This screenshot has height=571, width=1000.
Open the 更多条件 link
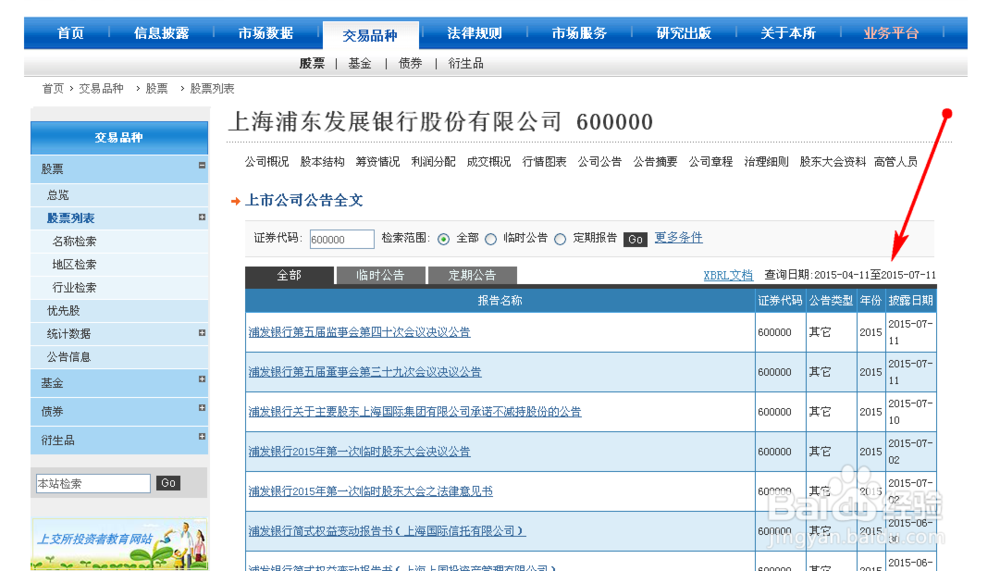click(x=679, y=237)
